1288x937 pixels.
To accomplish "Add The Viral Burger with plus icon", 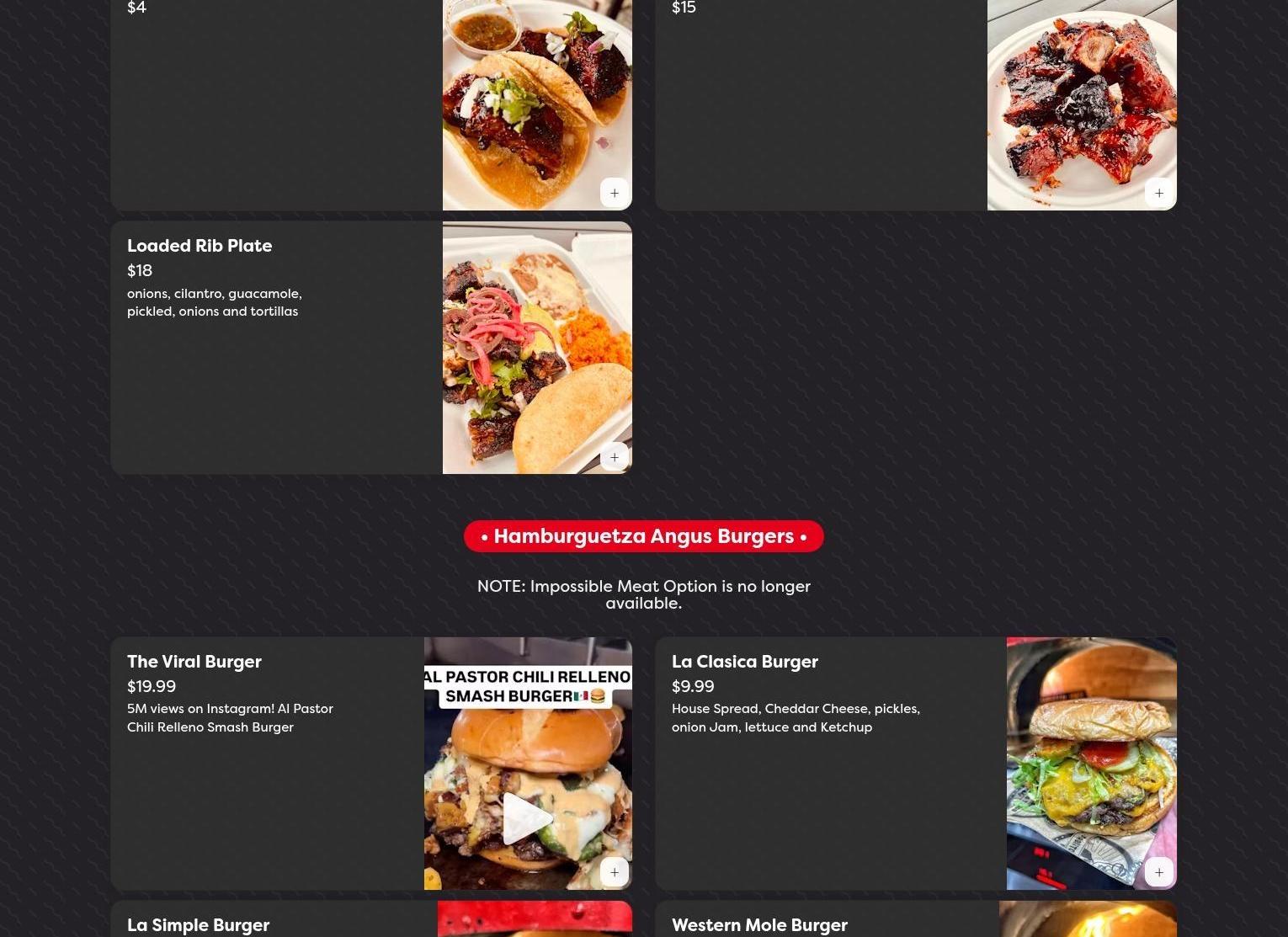I will click(x=615, y=872).
